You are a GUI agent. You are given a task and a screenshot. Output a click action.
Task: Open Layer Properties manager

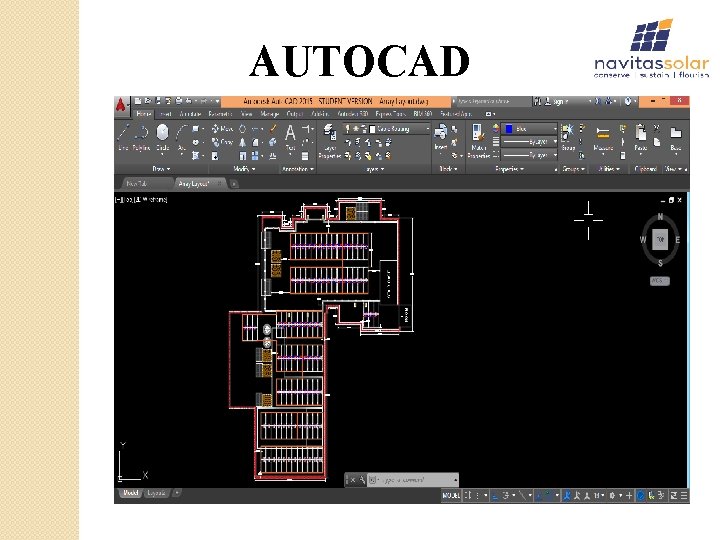click(x=329, y=141)
